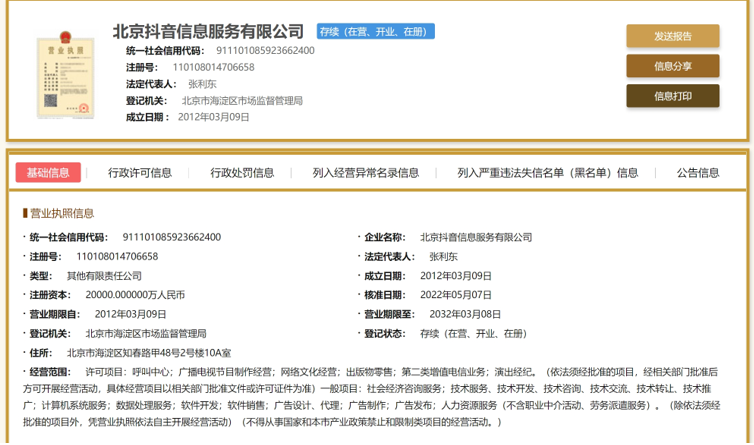This screenshot has height=445, width=754.
Task: Click the 企业名称 value in license info
Action: [x=476, y=237]
